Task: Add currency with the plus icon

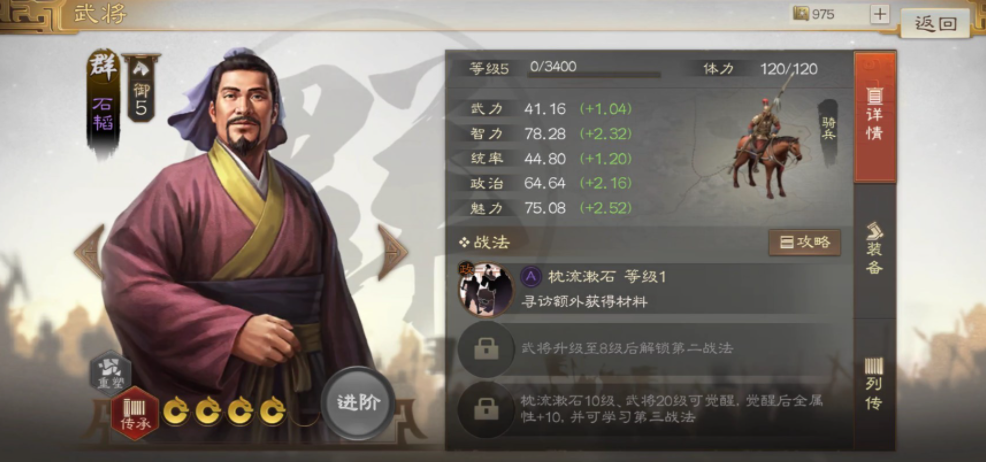Action: pos(880,14)
